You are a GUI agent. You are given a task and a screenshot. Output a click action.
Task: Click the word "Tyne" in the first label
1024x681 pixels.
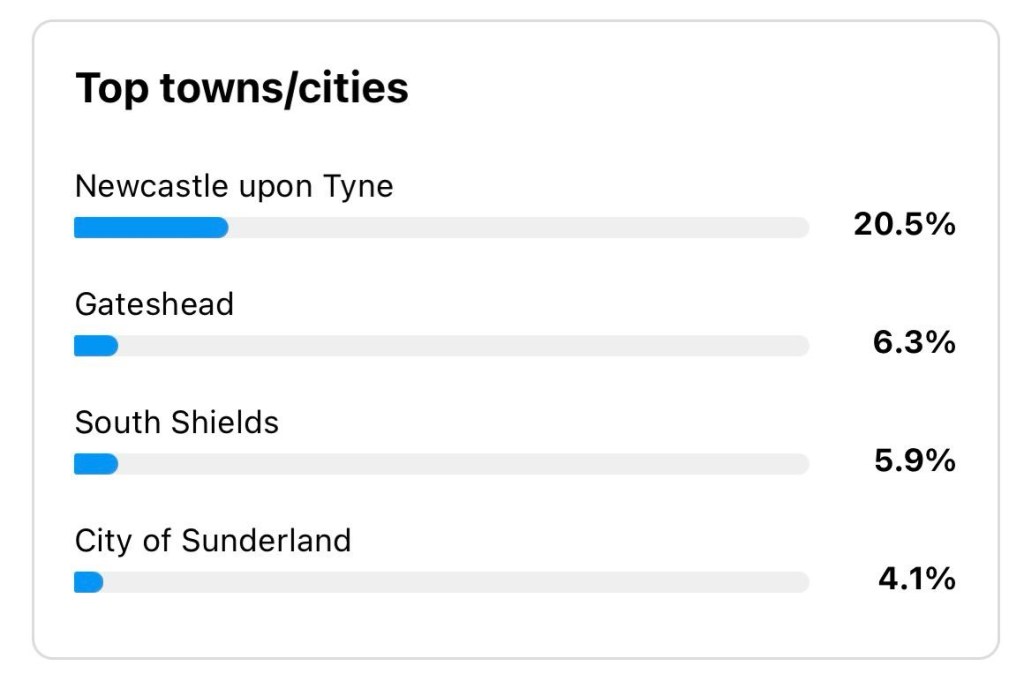coord(357,186)
